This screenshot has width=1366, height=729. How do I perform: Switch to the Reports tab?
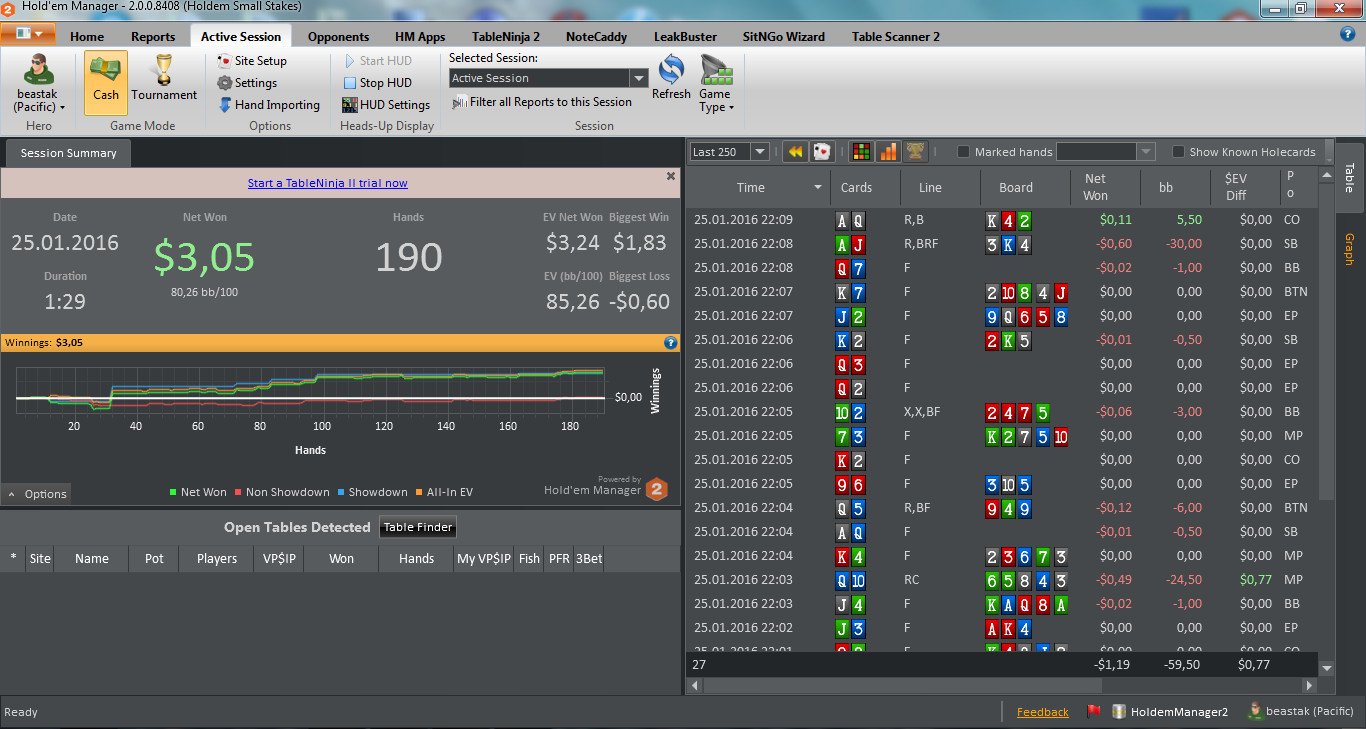click(153, 37)
